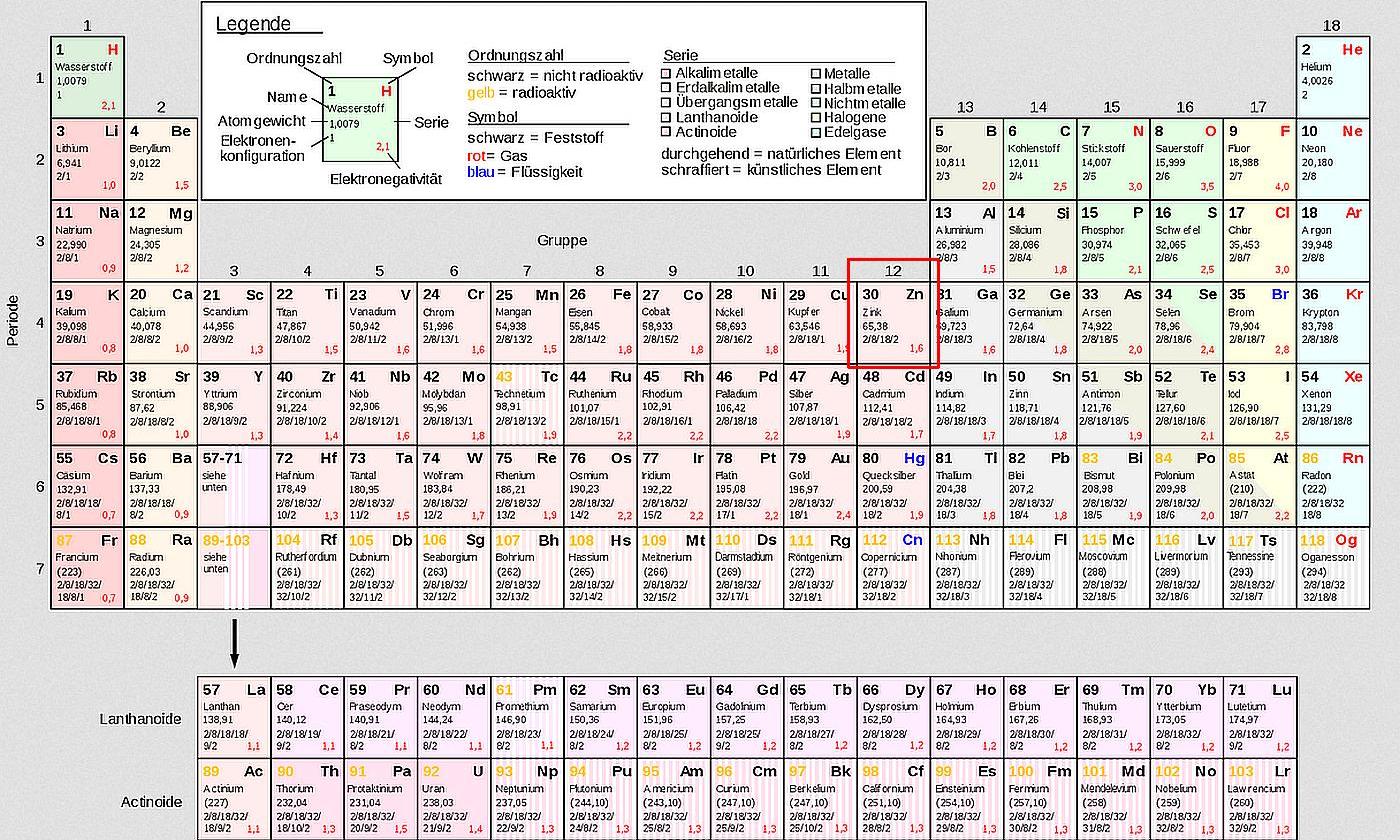This screenshot has width=1400, height=840.
Task: Select the Eisen (Fe) element cell
Action: (x=600, y=323)
